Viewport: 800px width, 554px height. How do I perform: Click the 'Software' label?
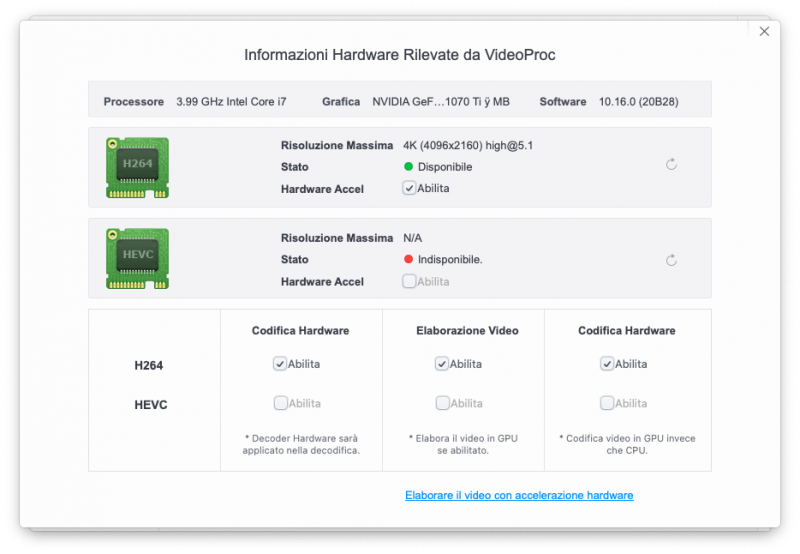point(563,102)
